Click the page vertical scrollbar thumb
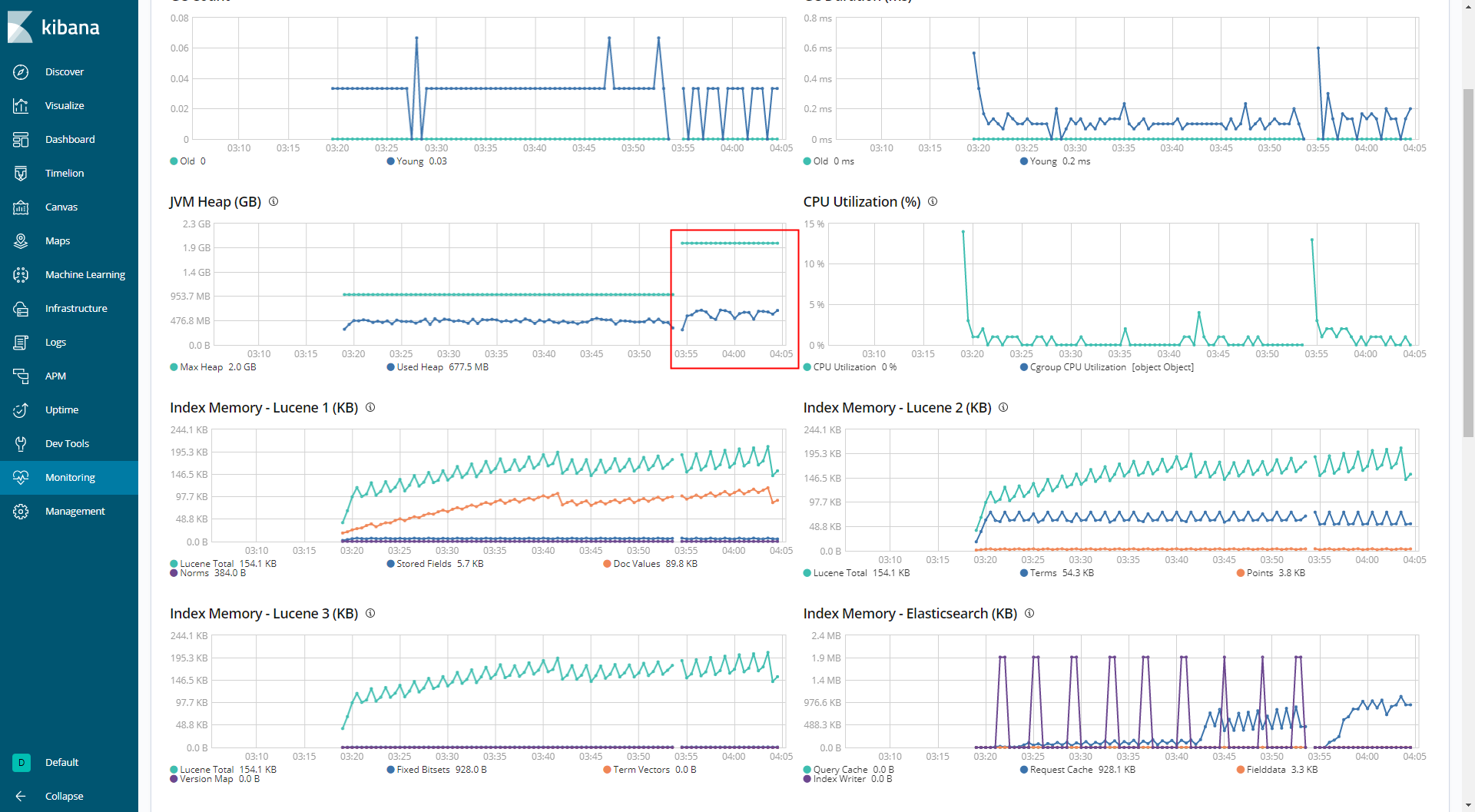 coord(1468,263)
